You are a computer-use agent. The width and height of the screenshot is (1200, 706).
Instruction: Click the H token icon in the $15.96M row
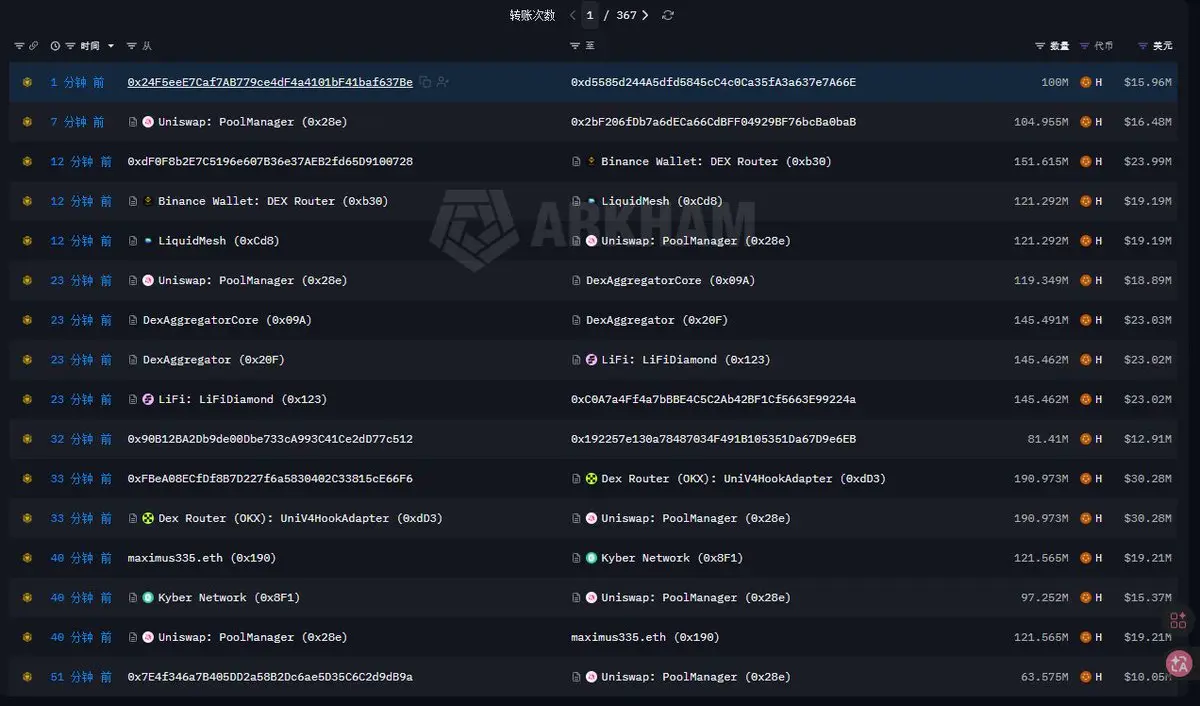click(1085, 82)
